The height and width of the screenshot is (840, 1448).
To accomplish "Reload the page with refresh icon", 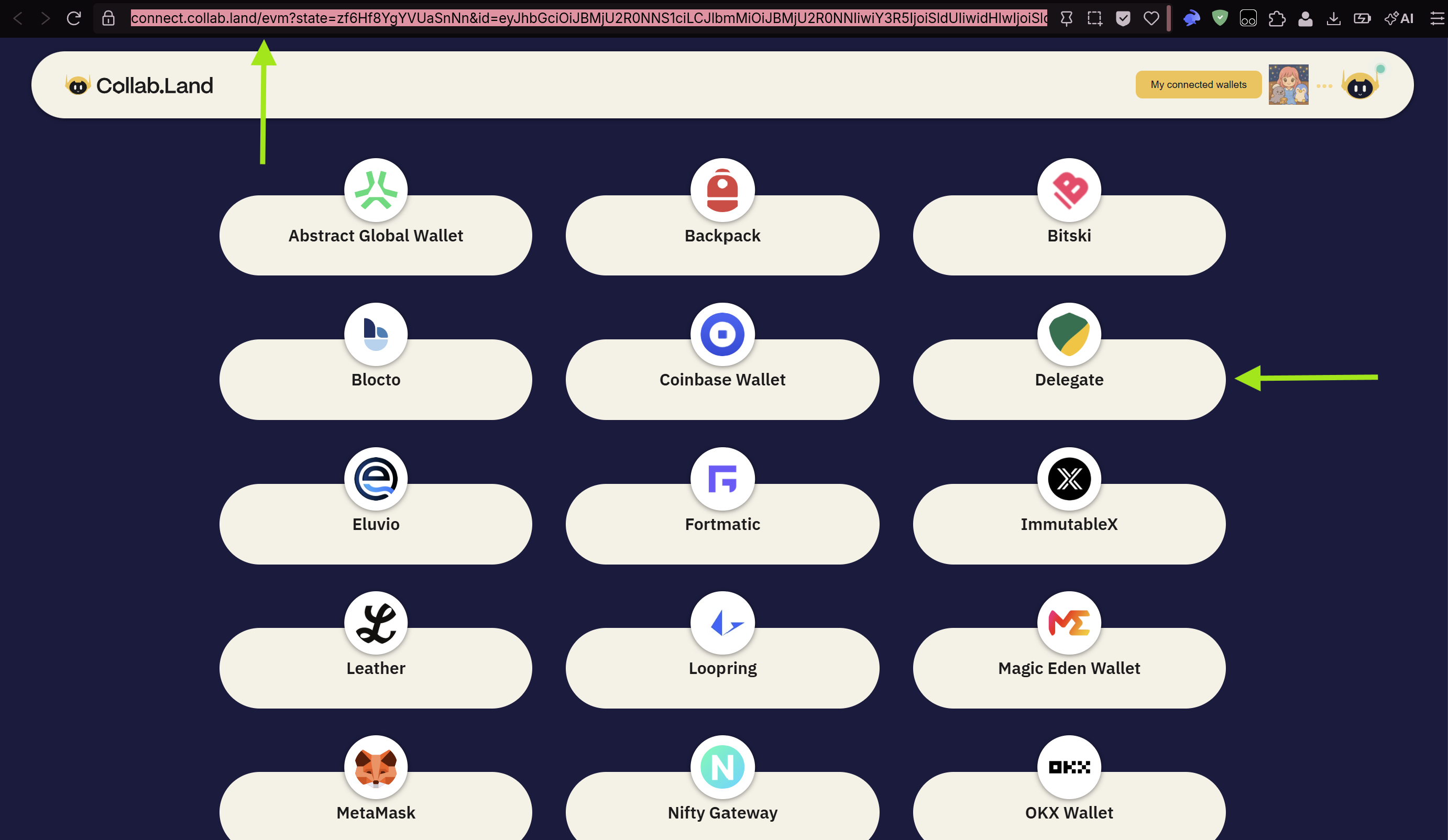I will point(73,18).
